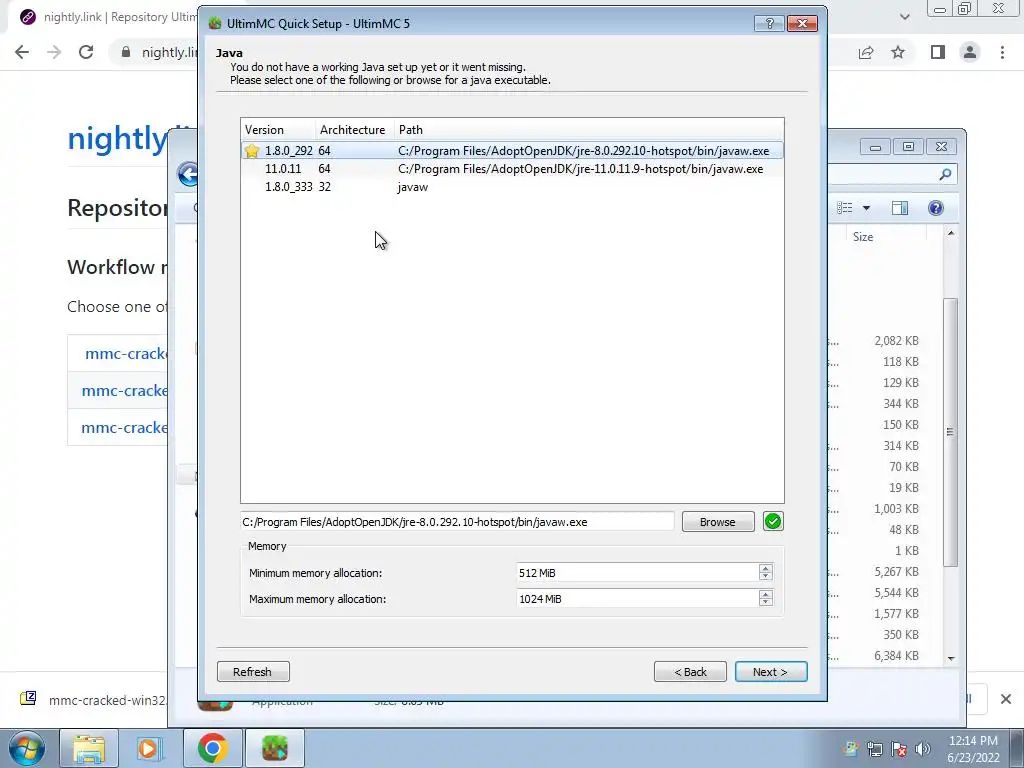Screen dimensions: 1024x768
Task: Open File Explorer from the taskbar
Action: click(89, 748)
